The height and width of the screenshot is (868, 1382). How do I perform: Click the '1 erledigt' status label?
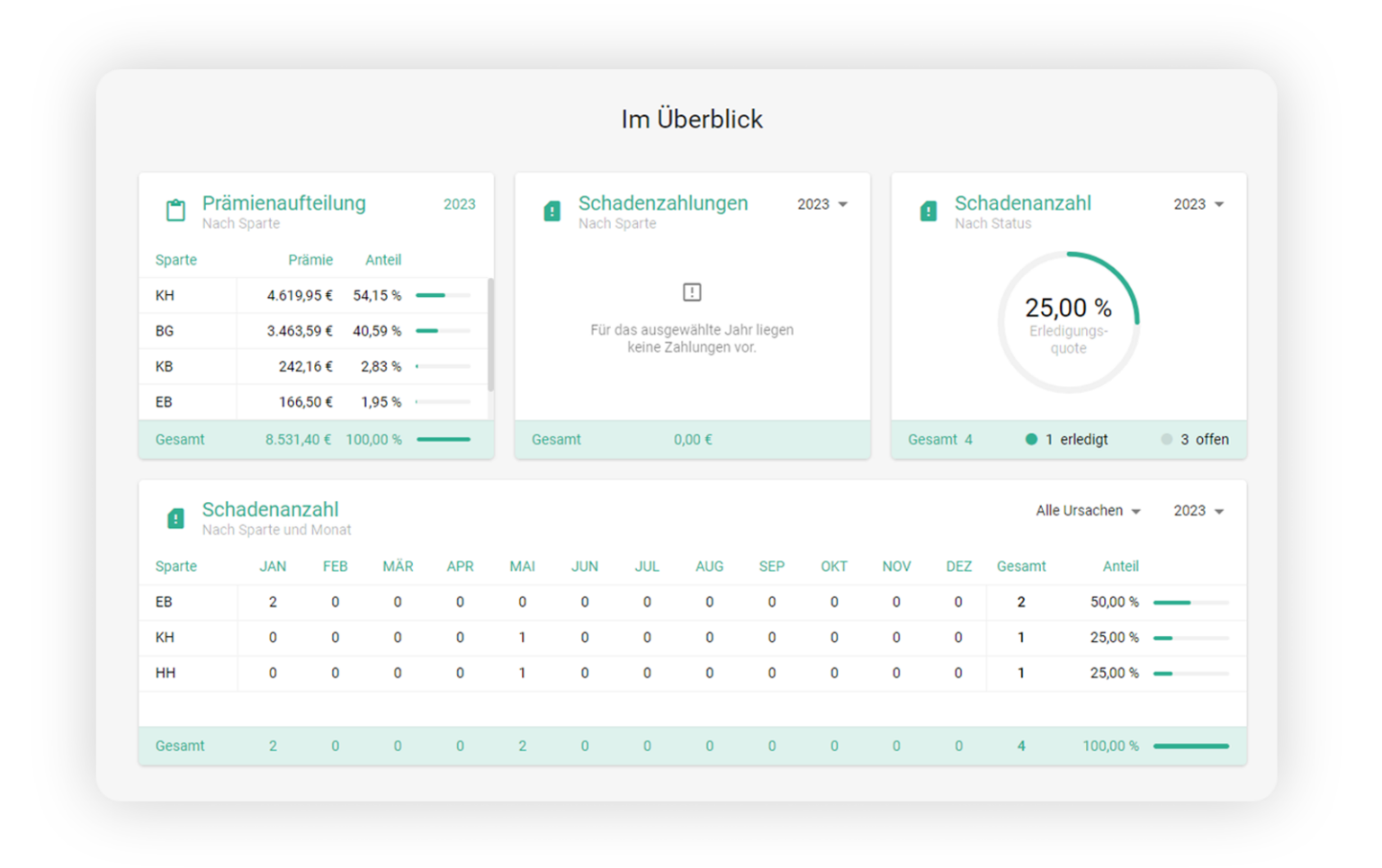coord(1077,440)
